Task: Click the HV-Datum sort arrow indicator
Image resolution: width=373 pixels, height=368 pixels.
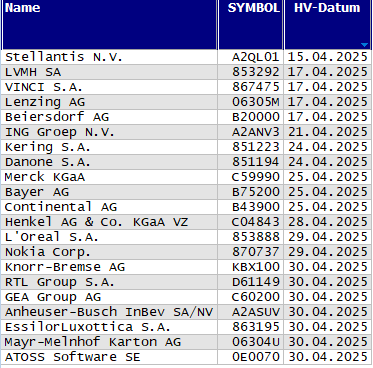Action: [364, 45]
